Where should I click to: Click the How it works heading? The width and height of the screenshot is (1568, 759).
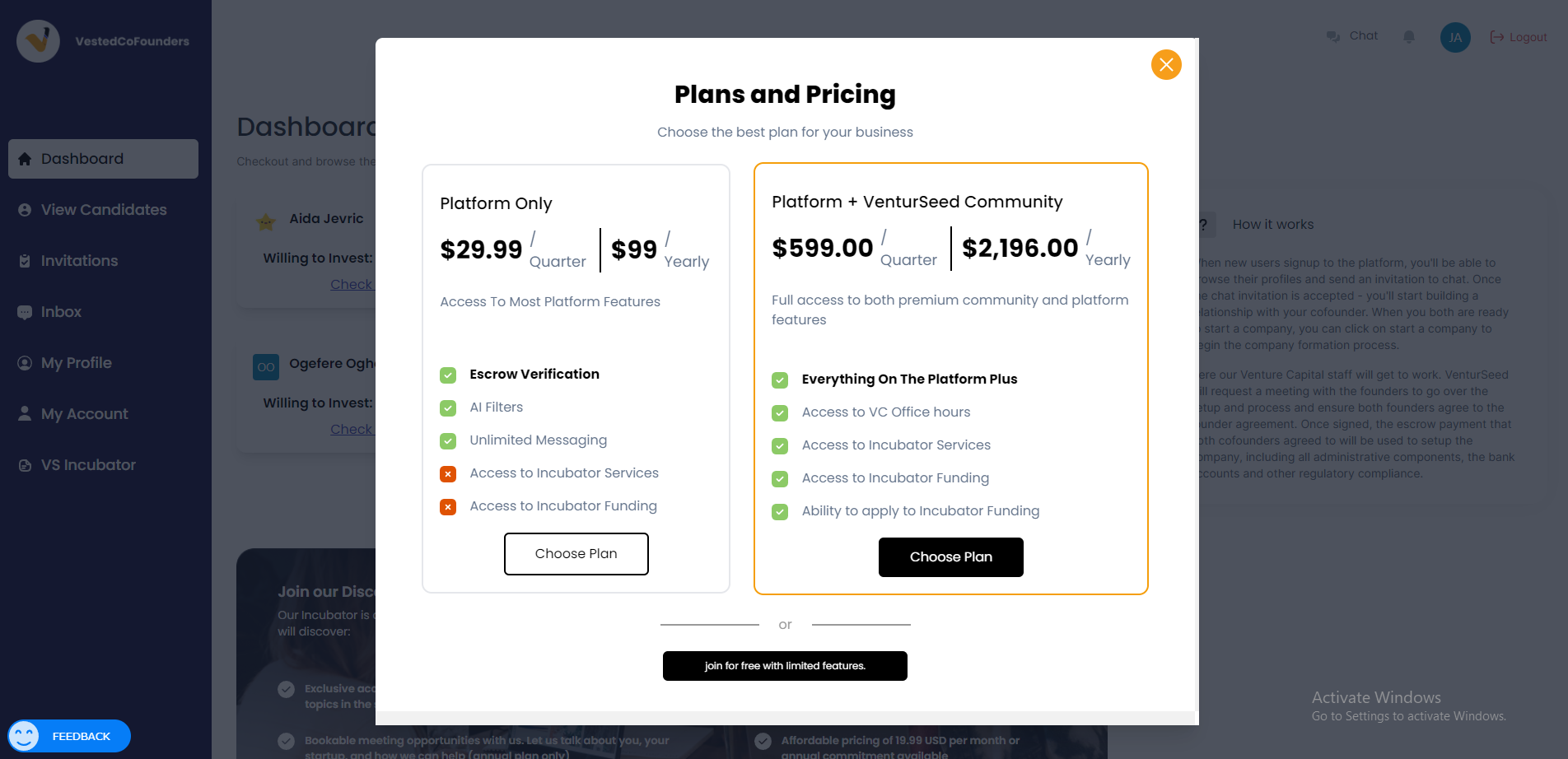pyautogui.click(x=1273, y=225)
